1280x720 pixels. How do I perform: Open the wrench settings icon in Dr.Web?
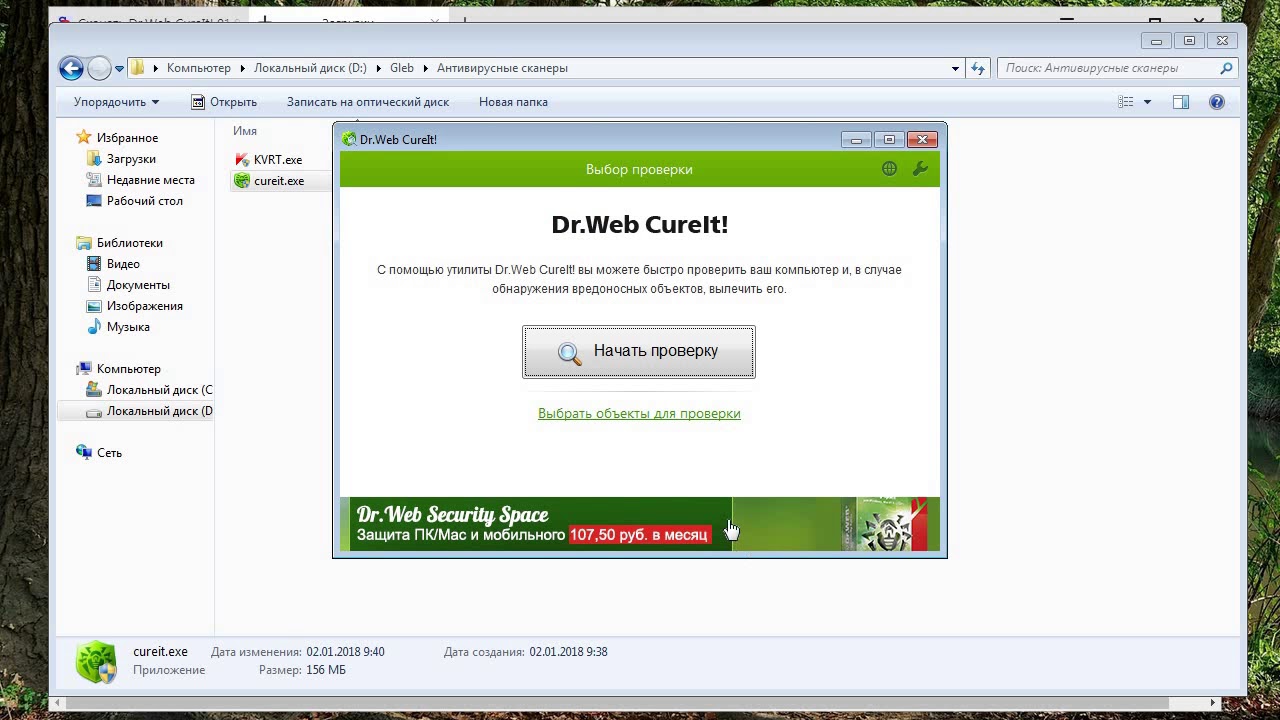pos(920,169)
